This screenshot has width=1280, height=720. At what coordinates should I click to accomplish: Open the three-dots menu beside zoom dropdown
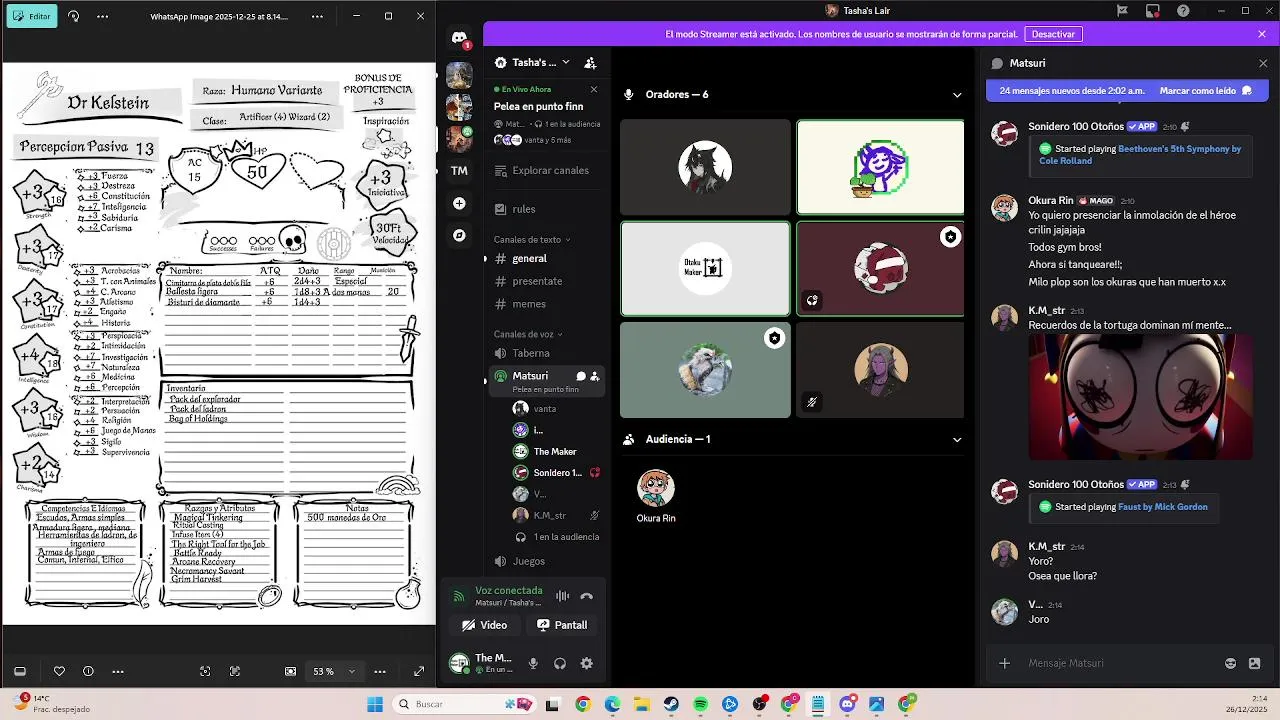pos(380,671)
